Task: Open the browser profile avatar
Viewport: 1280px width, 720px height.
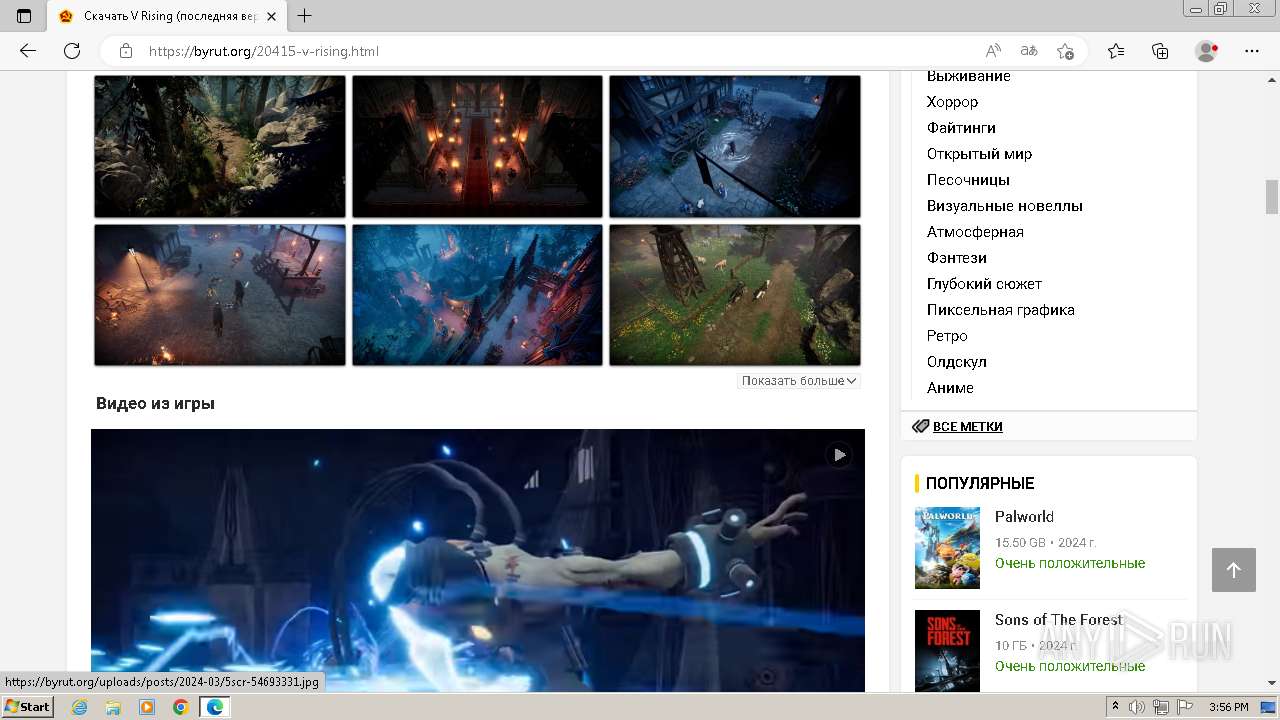Action: [1207, 51]
